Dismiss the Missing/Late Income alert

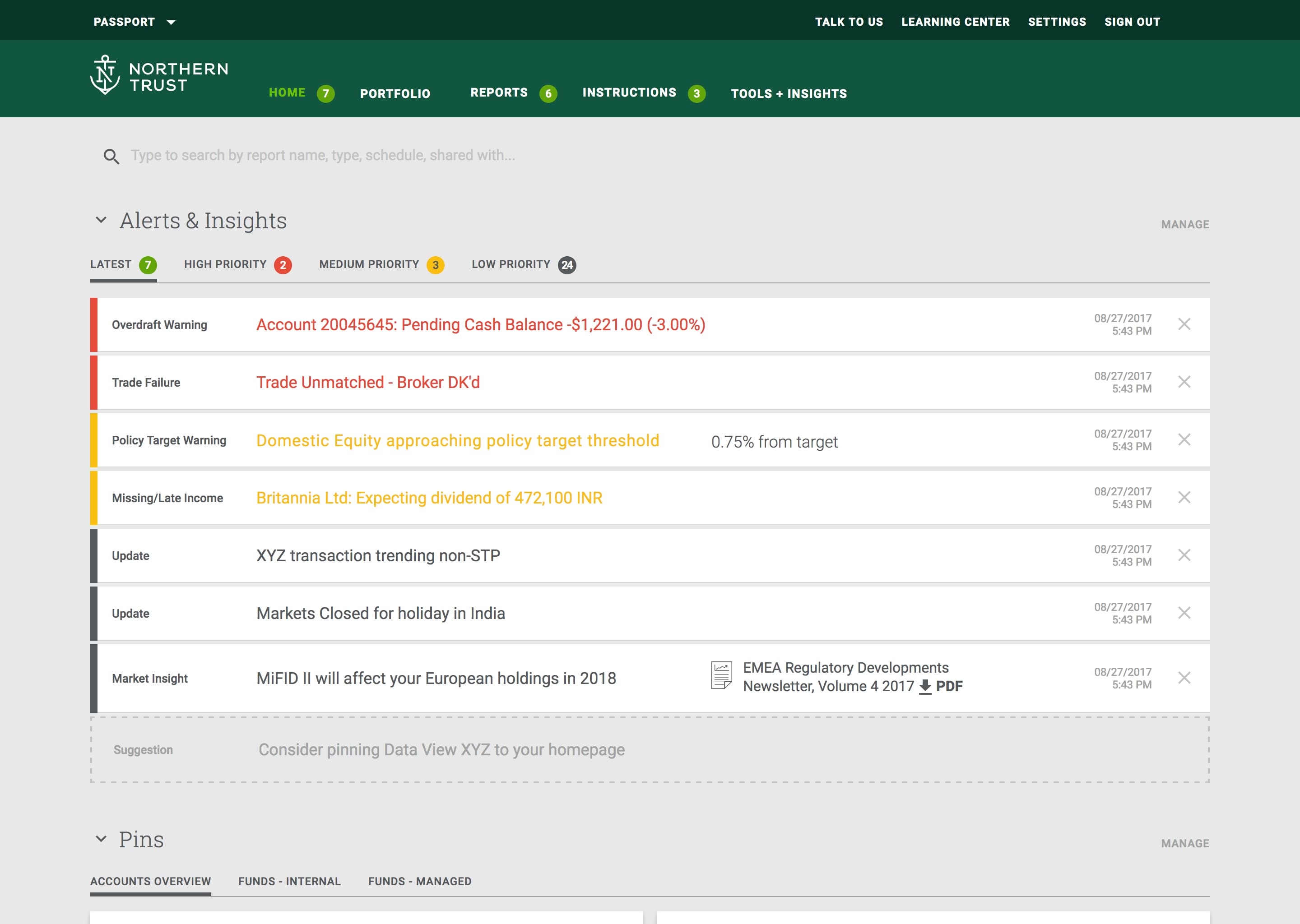(x=1184, y=497)
